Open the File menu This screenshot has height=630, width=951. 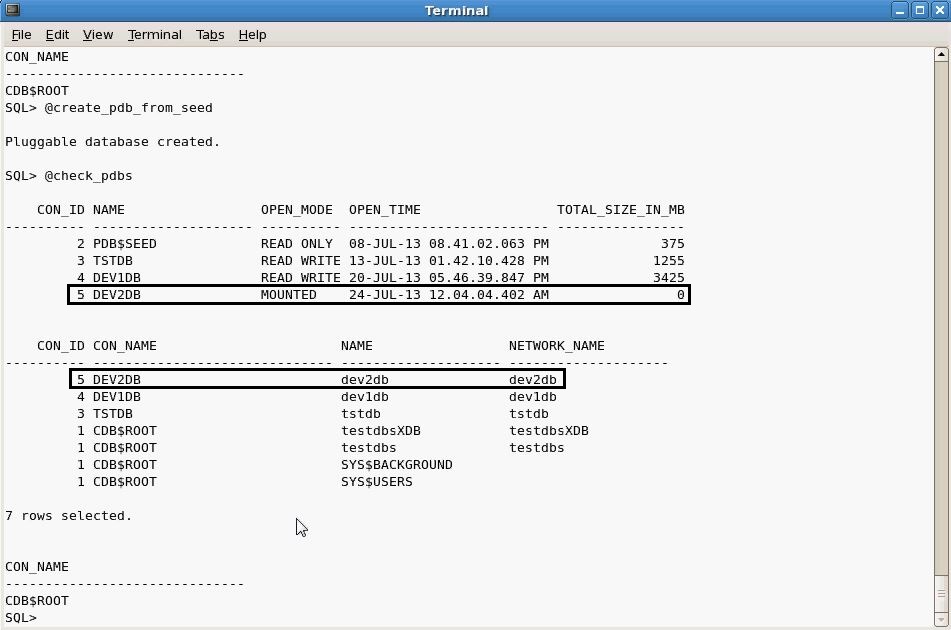[21, 34]
